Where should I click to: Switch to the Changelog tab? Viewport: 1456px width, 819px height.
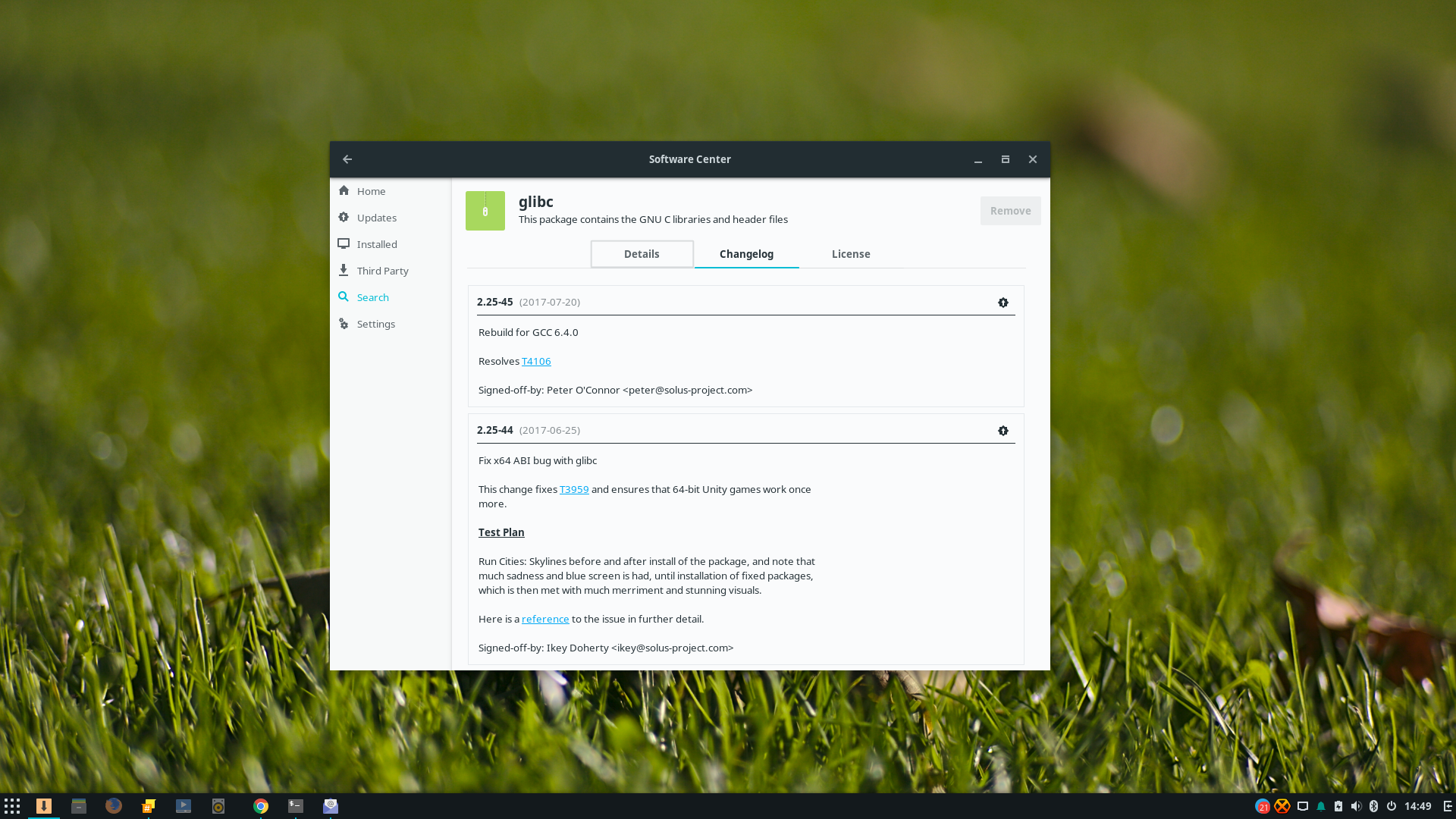[x=746, y=254]
